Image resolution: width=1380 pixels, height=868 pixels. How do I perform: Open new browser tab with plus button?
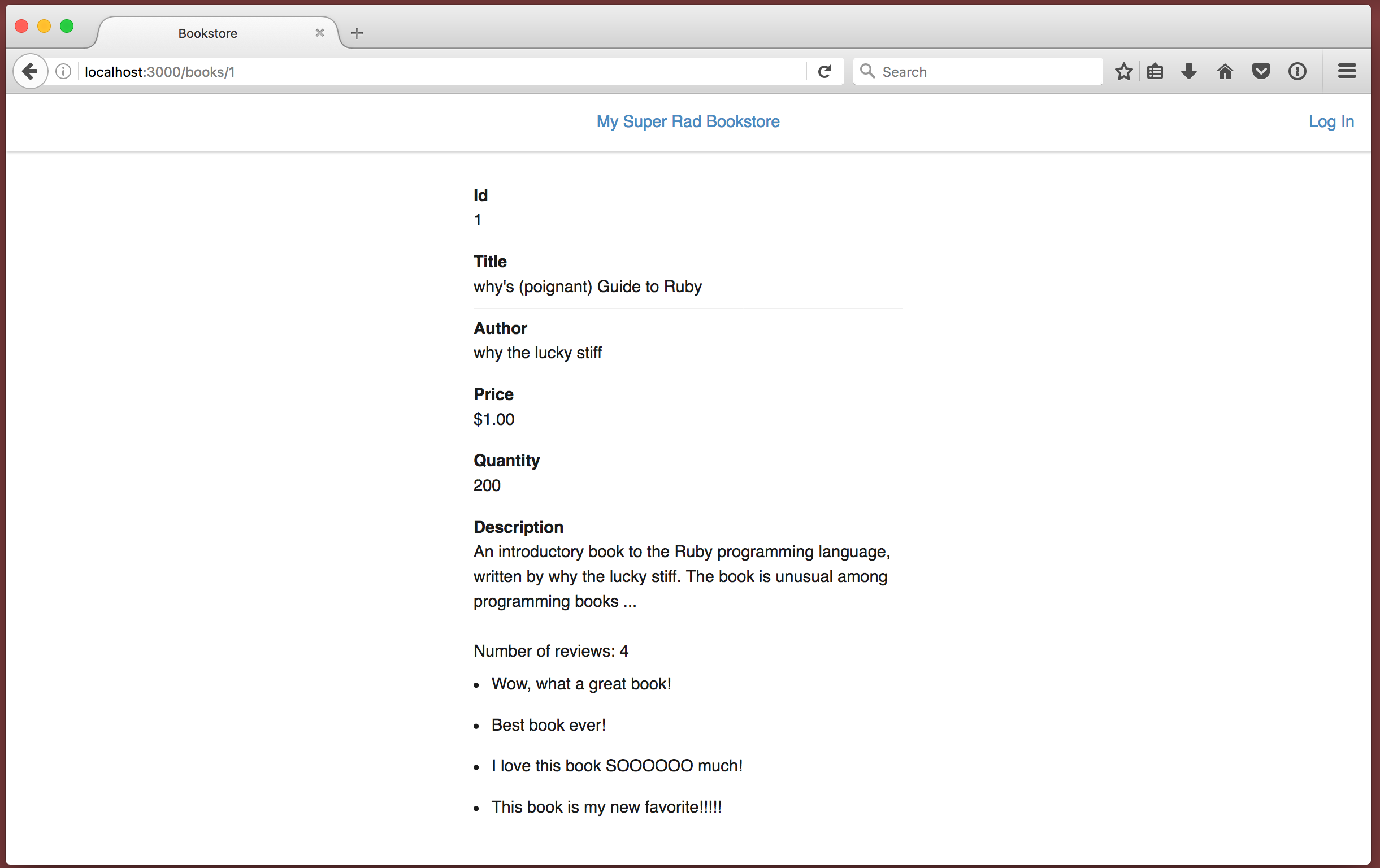(x=357, y=33)
